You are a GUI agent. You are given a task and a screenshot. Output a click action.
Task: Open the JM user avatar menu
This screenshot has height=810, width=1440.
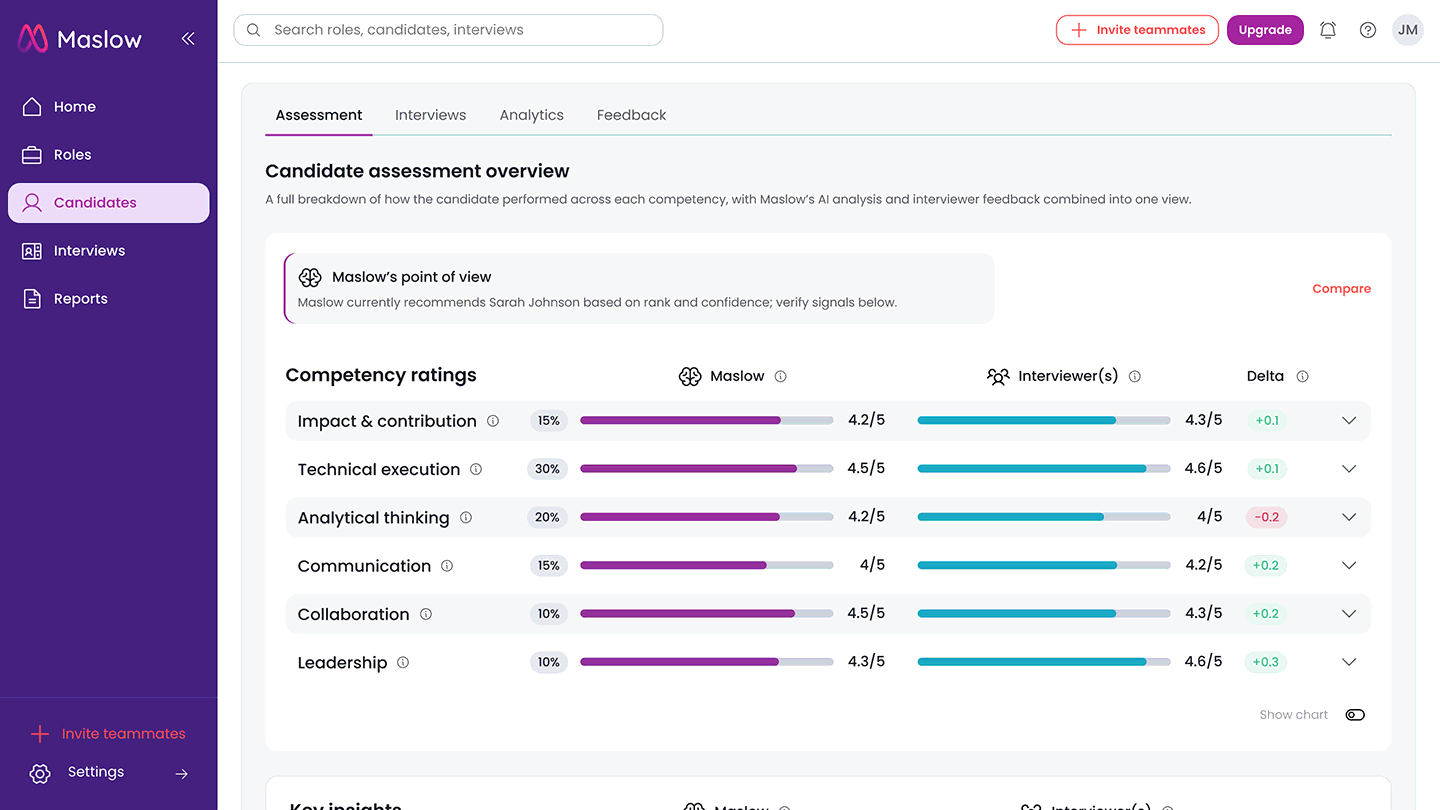tap(1408, 30)
